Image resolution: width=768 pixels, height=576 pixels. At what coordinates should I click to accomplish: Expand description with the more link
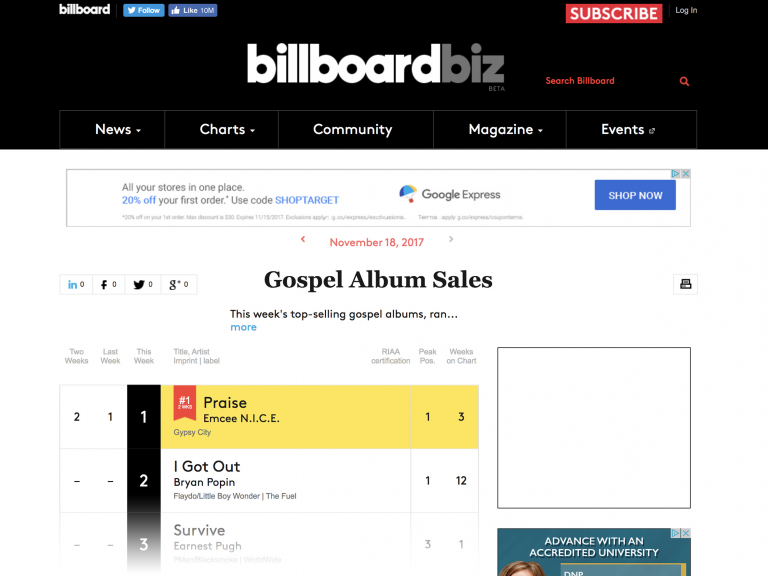(243, 327)
